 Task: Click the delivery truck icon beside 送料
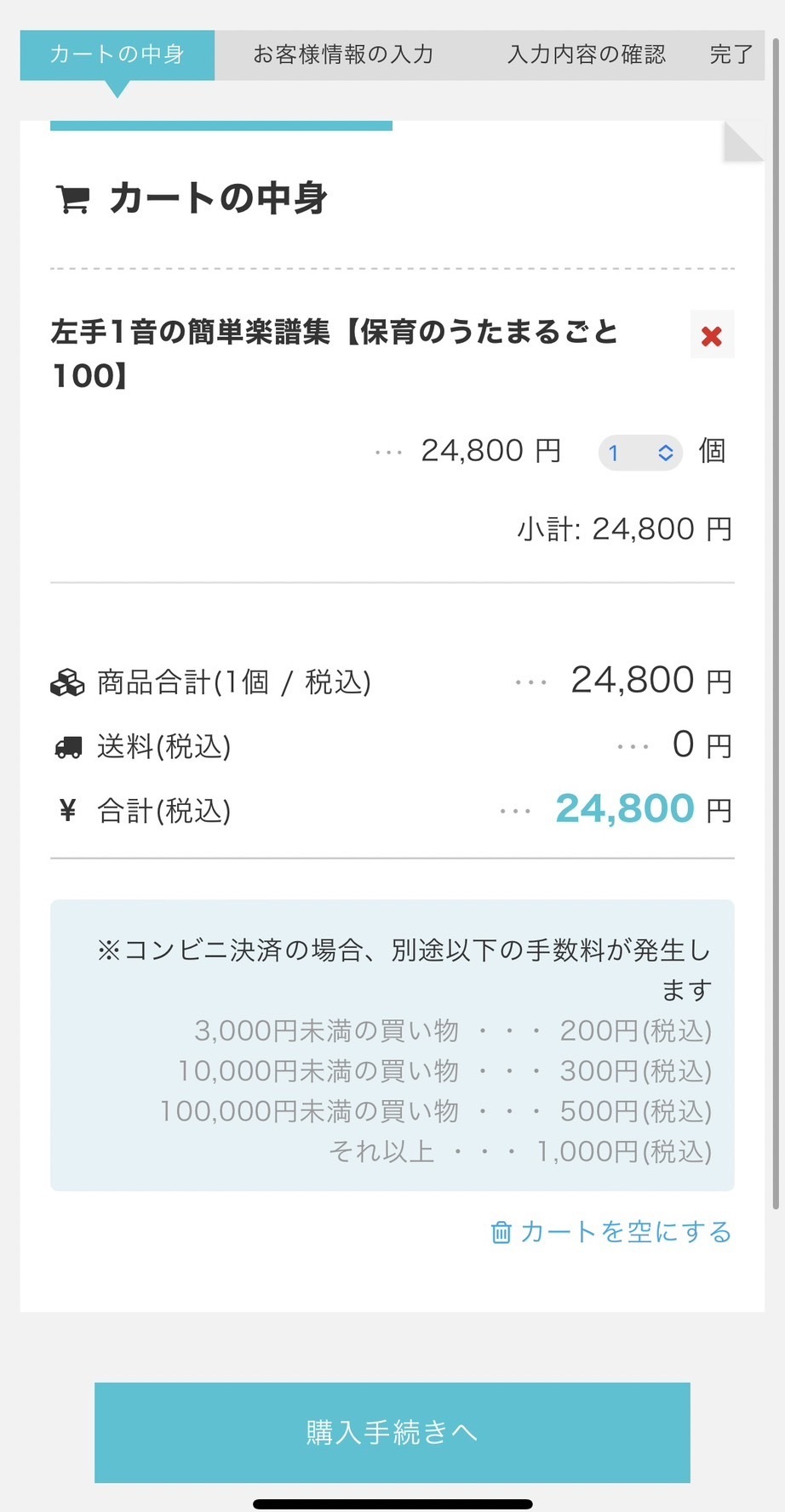(68, 747)
